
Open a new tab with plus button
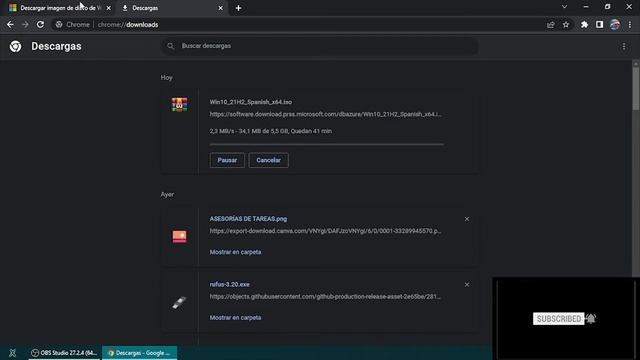[x=238, y=8]
